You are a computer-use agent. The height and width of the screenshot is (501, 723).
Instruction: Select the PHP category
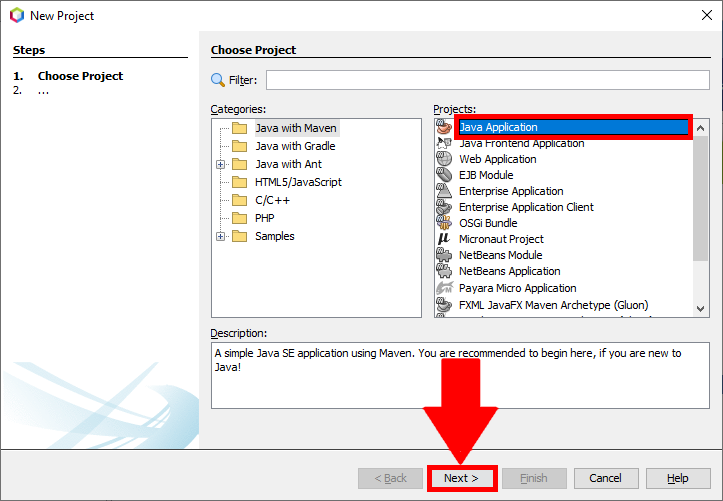coord(265,218)
